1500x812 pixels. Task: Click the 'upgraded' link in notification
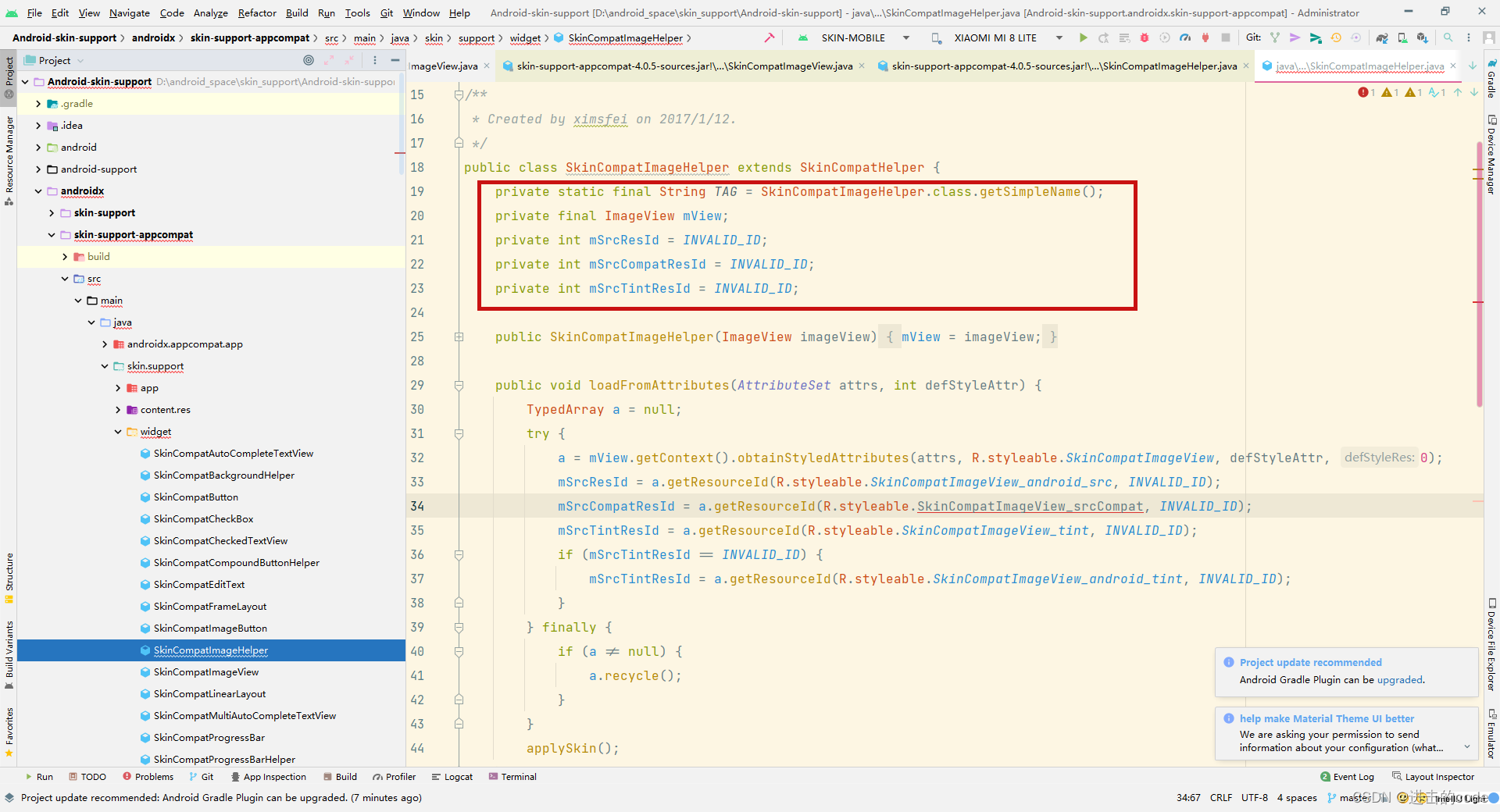pyautogui.click(x=1399, y=680)
